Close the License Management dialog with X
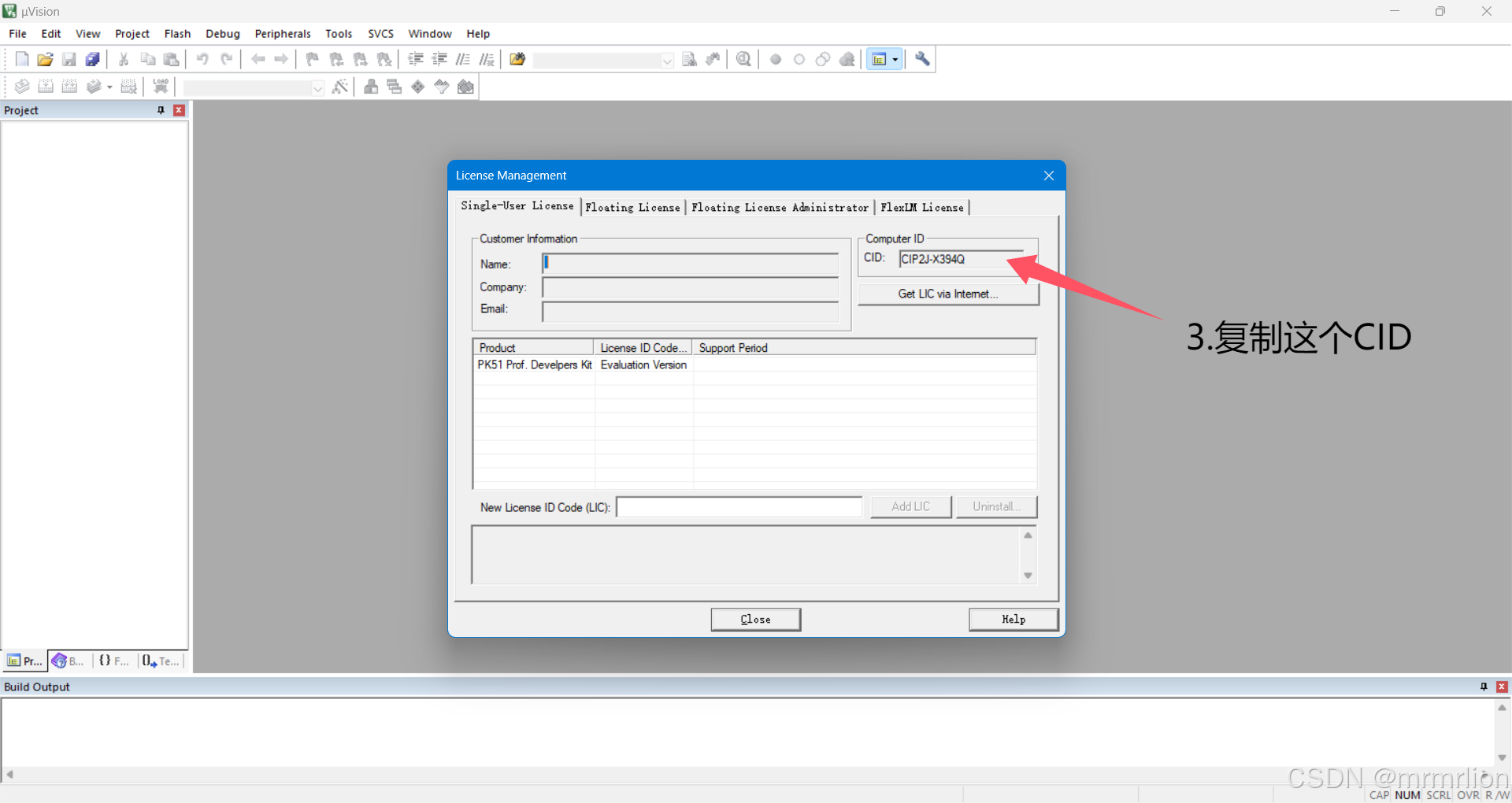Screen dimensions: 1512x803 [1049, 176]
